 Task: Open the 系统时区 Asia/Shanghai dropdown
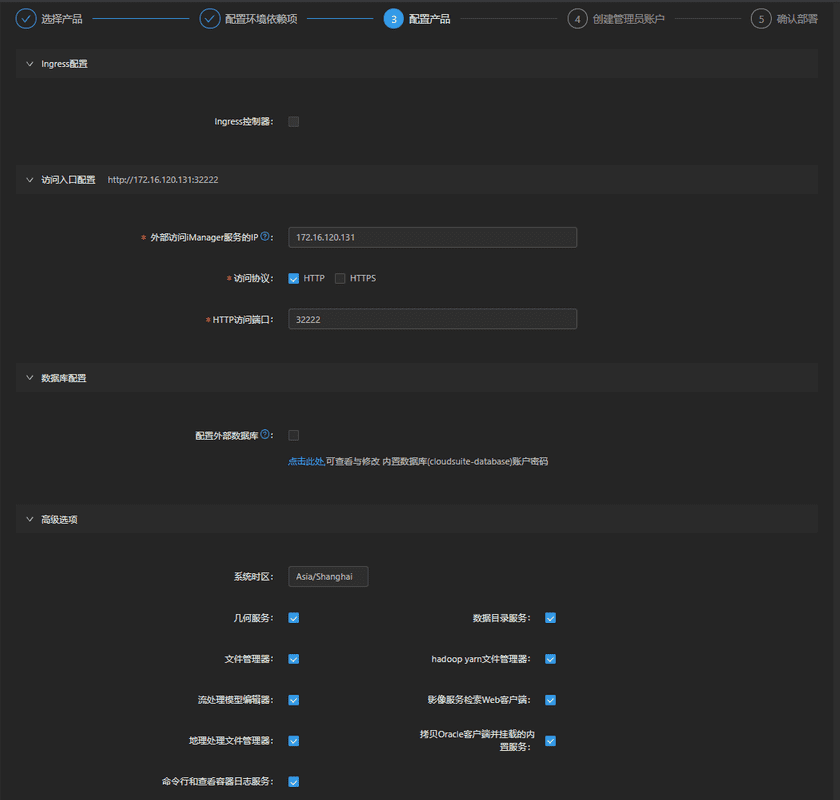[328, 577]
